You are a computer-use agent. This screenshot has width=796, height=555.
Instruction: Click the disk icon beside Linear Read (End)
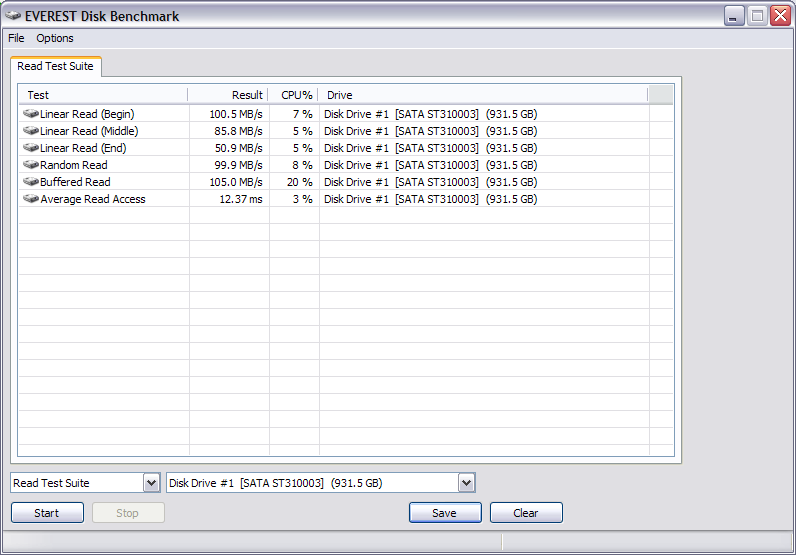[31, 148]
